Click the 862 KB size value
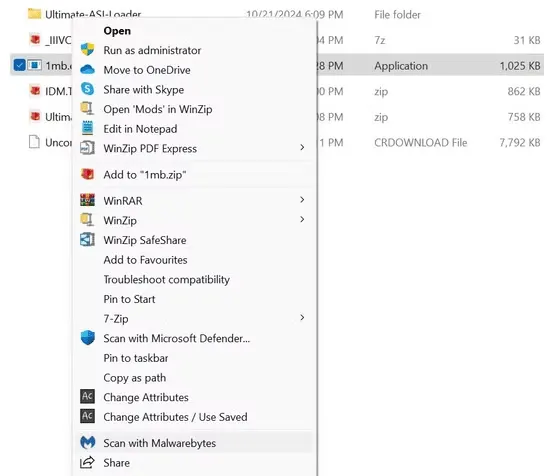The image size is (551, 476). tap(524, 91)
